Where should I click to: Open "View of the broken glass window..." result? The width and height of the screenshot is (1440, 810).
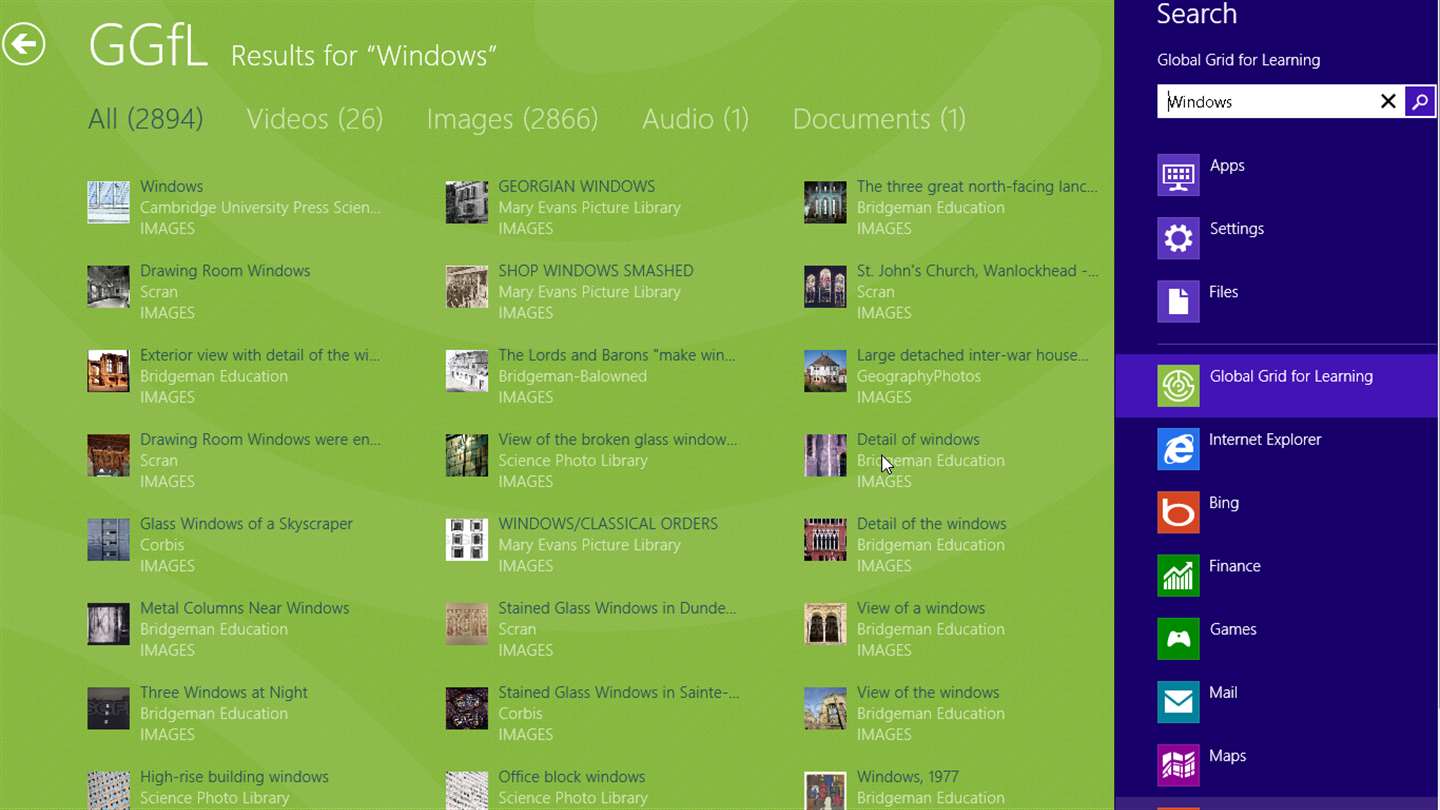click(x=592, y=460)
